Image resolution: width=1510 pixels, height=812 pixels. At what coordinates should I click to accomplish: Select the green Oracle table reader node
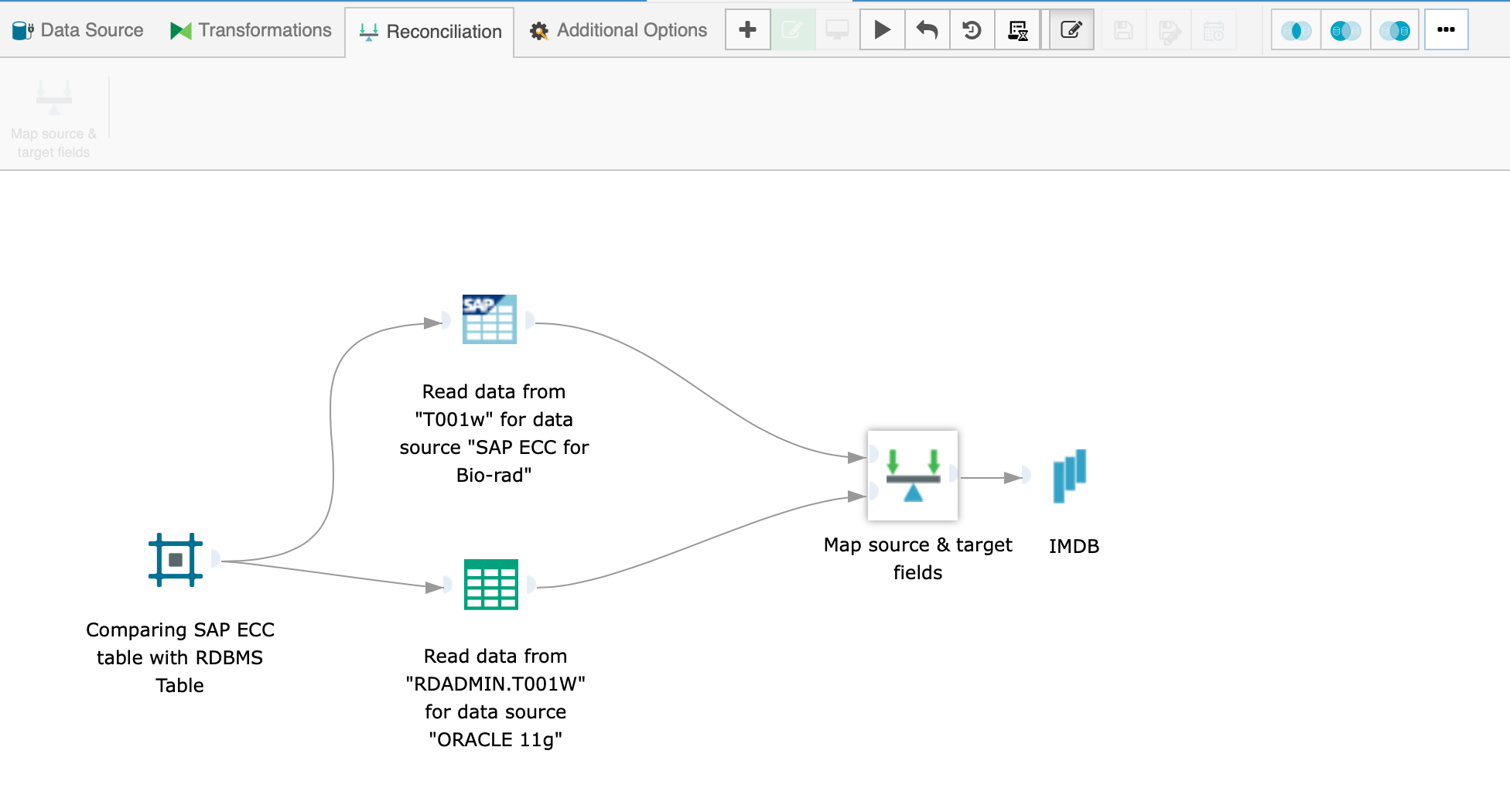[490, 585]
